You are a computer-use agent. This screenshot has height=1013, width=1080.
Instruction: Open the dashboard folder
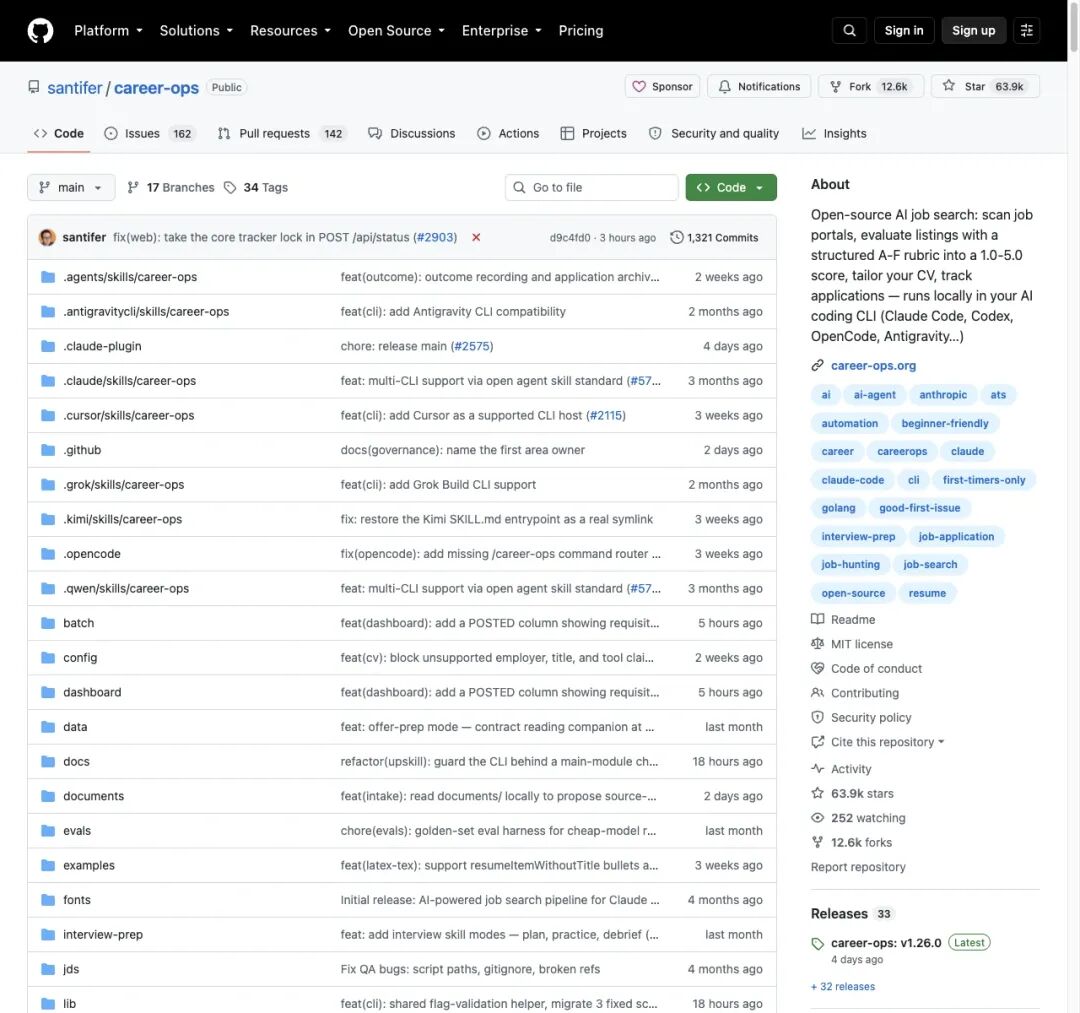(92, 692)
